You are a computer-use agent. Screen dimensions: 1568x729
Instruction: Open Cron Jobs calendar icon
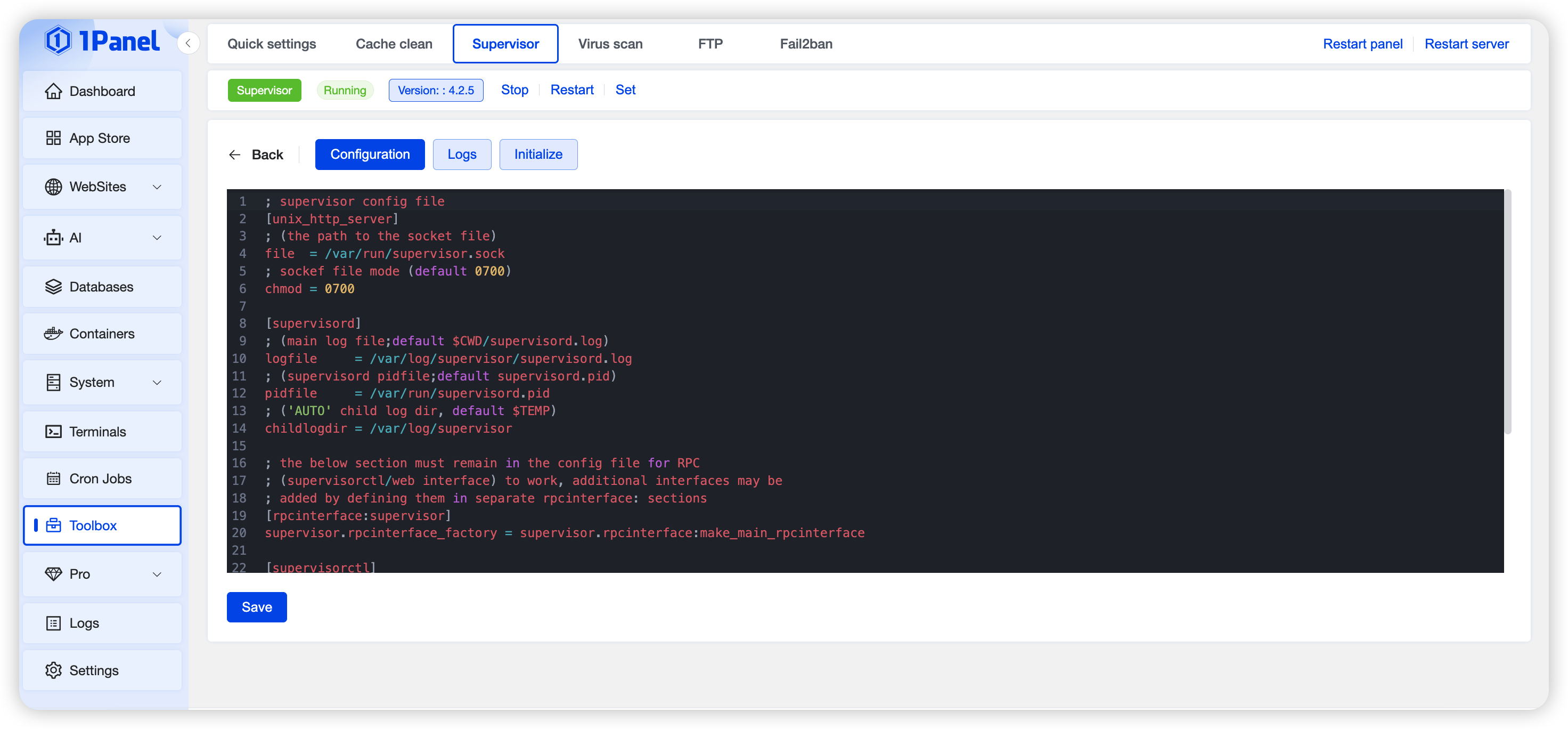pyautogui.click(x=53, y=479)
